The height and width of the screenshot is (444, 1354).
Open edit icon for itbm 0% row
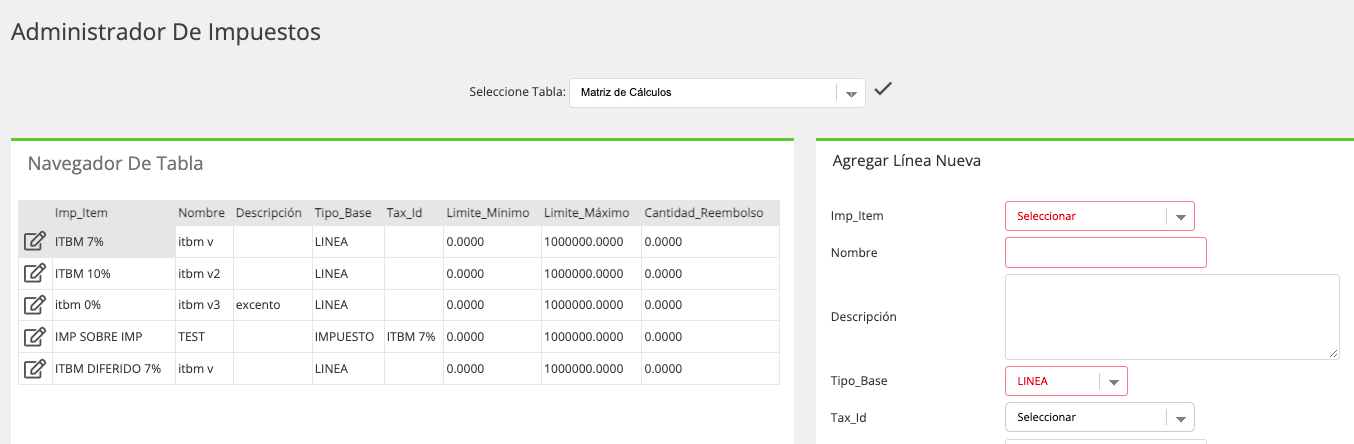[35, 305]
